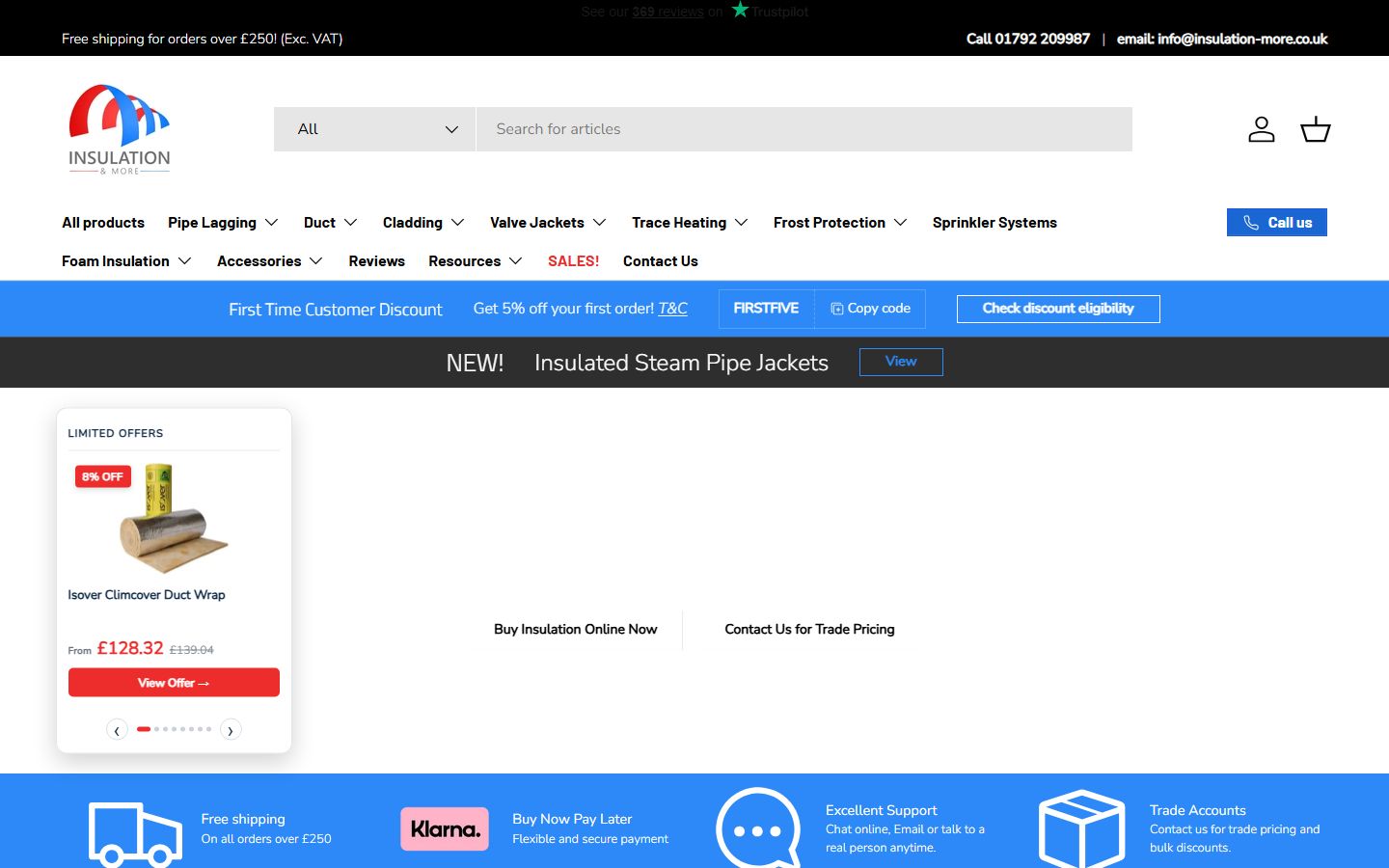Open the T&C discount terms link
Image resolution: width=1389 pixels, height=868 pixels.
coord(673,309)
